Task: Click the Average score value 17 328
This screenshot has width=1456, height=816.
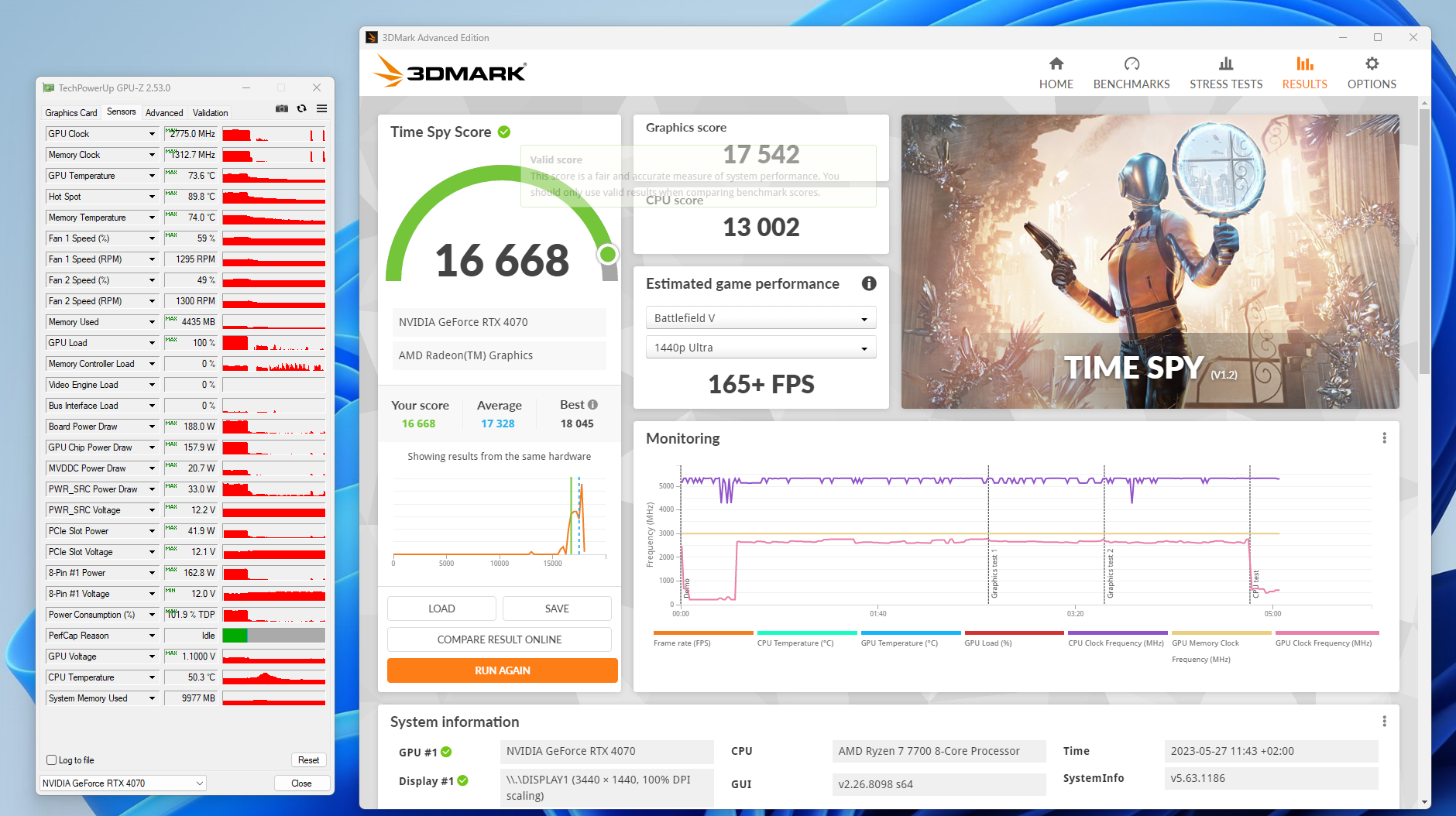Action: point(498,423)
